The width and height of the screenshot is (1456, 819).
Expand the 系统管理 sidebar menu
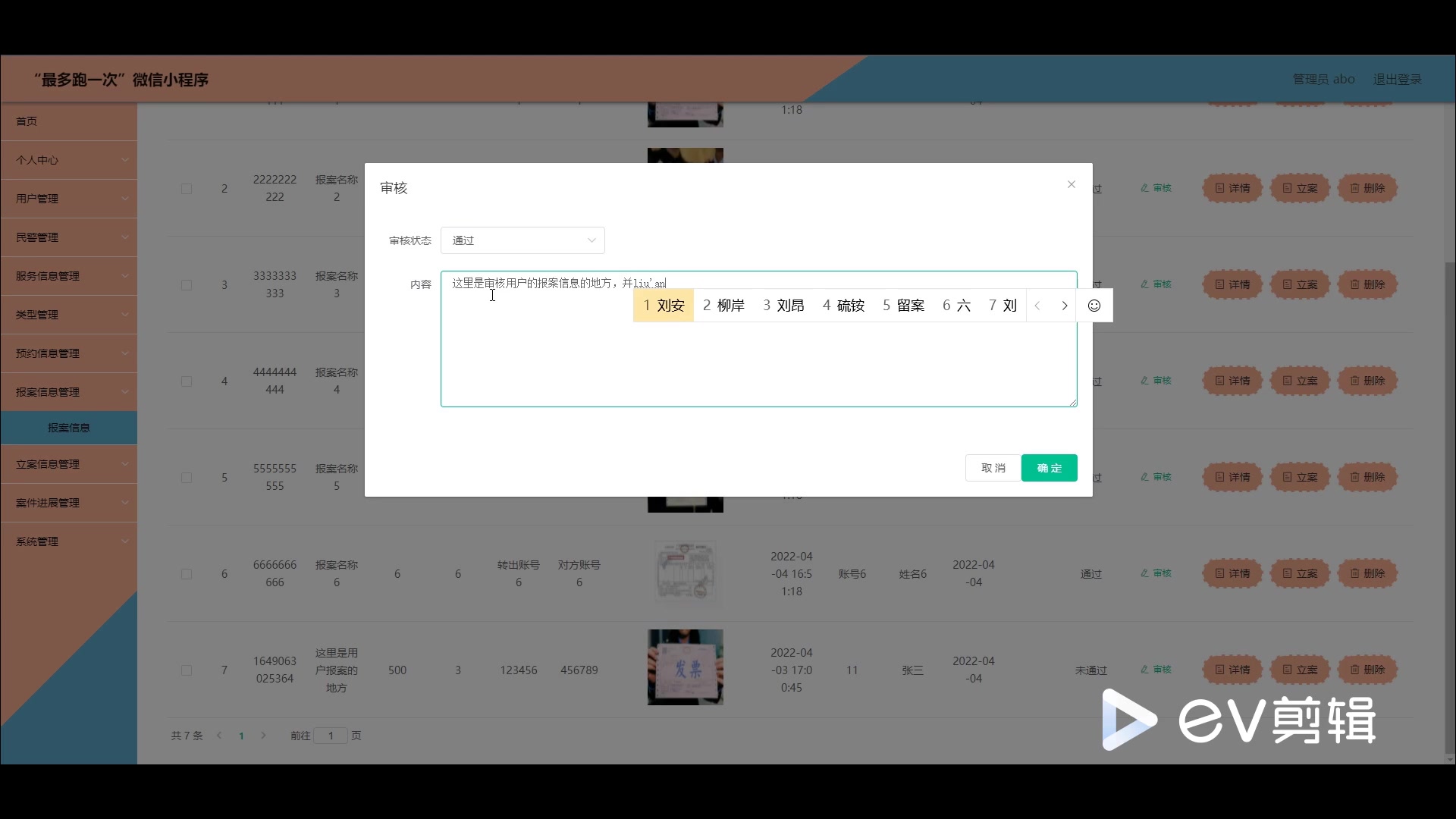pyautogui.click(x=68, y=541)
